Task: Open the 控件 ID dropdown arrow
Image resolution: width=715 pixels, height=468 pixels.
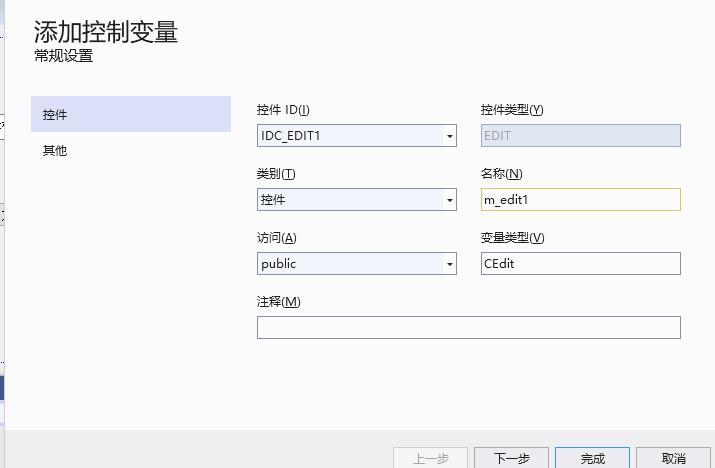Action: pos(450,136)
